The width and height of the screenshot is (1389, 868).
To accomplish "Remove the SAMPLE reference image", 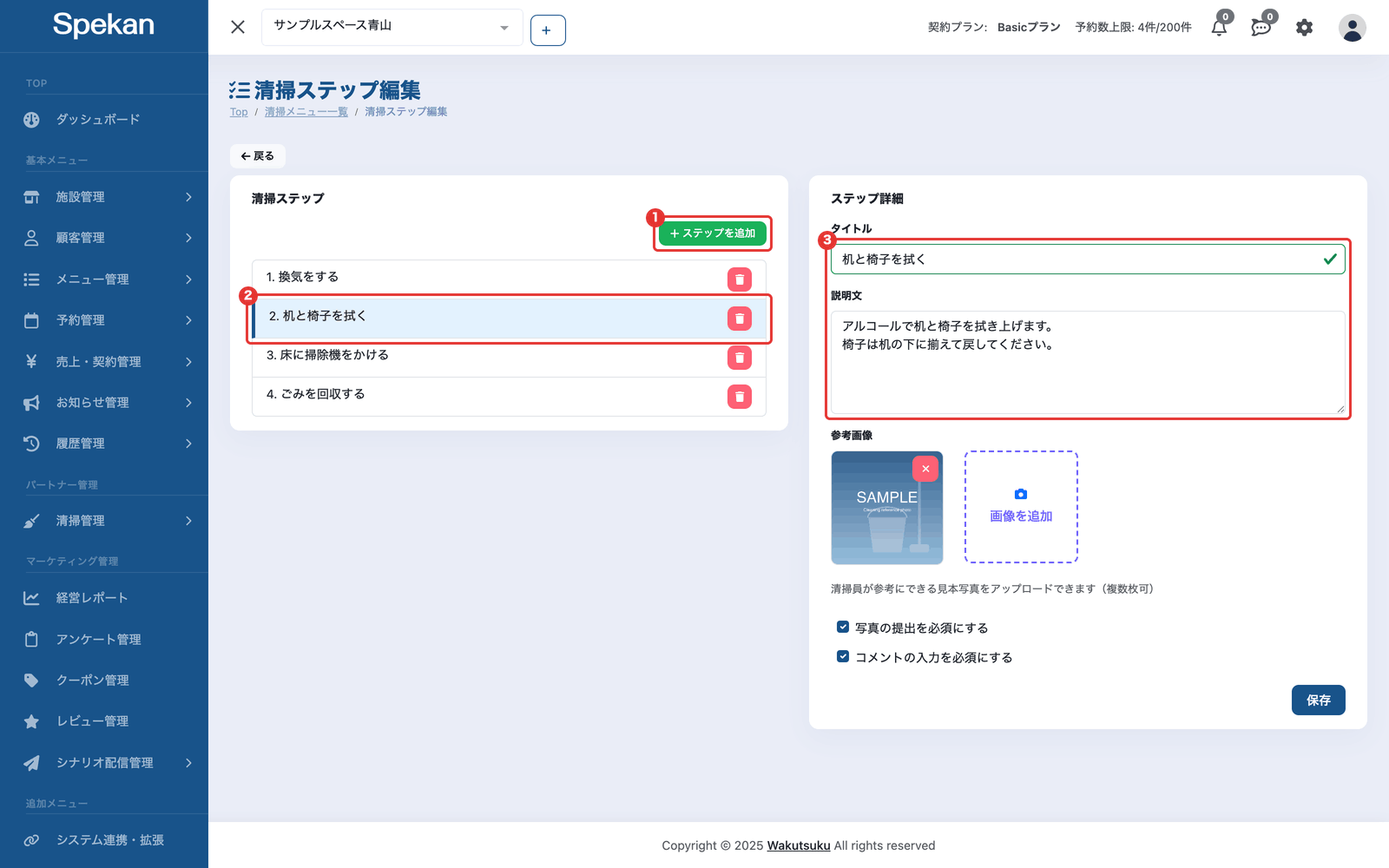I will (925, 469).
